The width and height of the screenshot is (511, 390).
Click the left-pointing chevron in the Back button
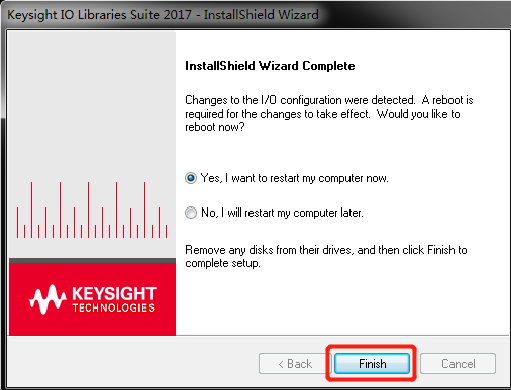click(281, 364)
